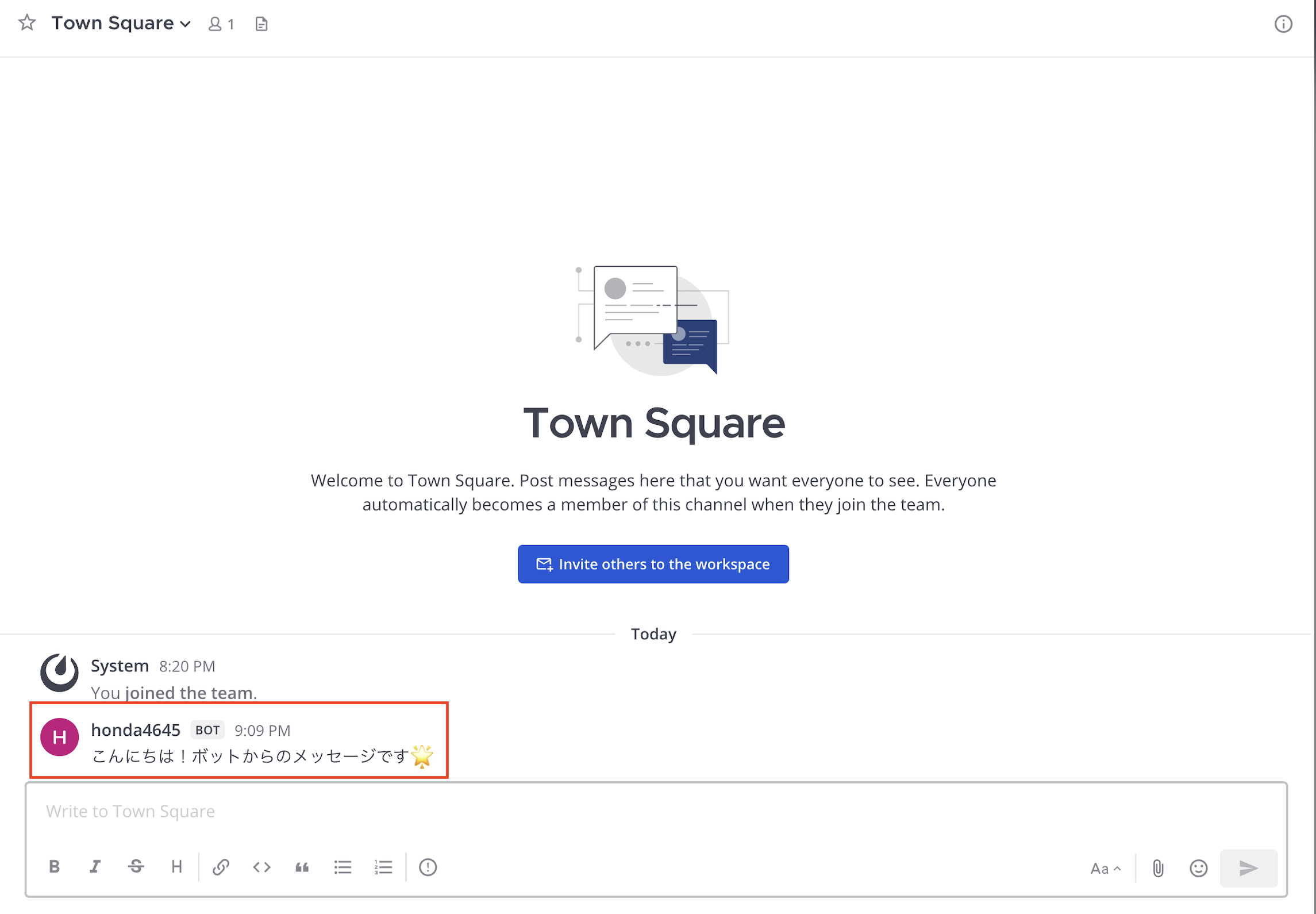Click the System user avatar
1316x914 pixels.
[59, 672]
